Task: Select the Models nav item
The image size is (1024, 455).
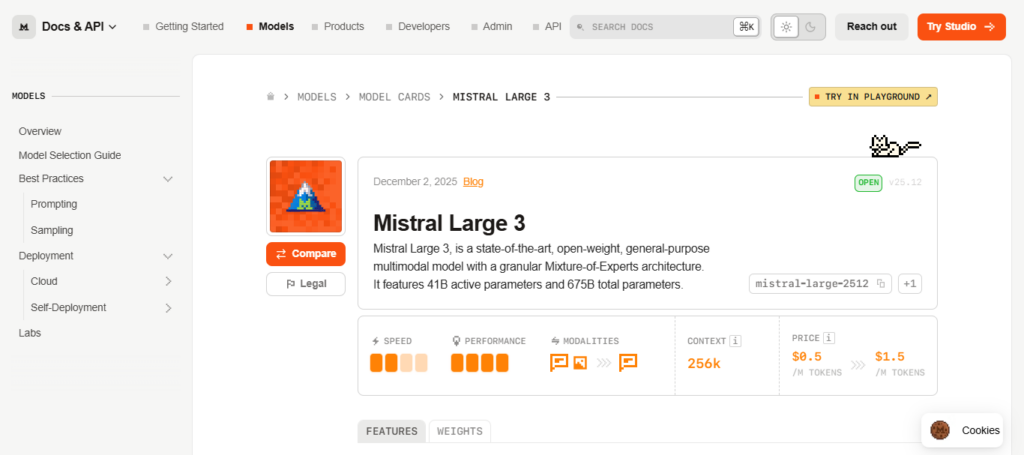Action: point(270,27)
